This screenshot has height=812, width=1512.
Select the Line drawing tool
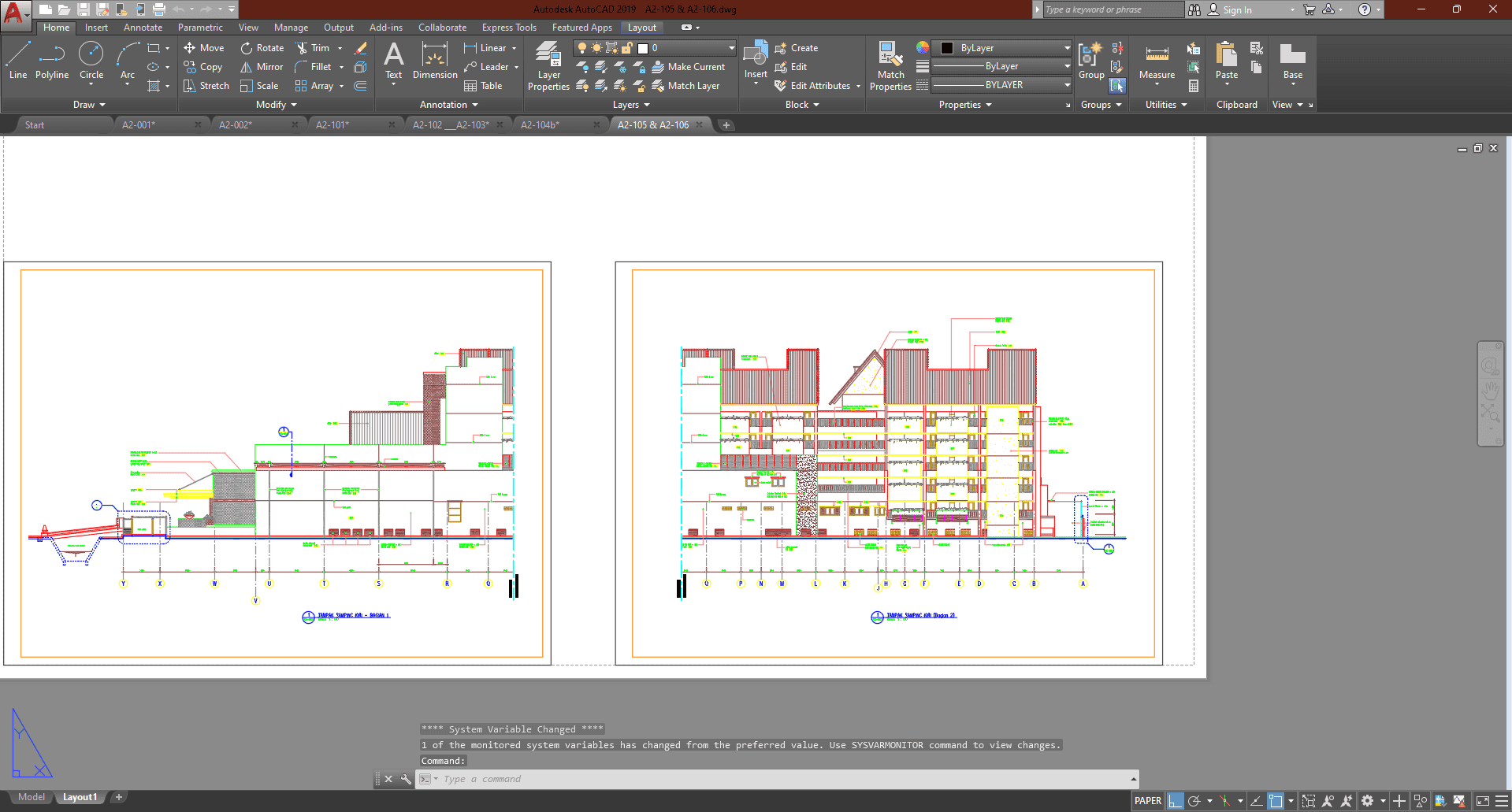tap(17, 61)
